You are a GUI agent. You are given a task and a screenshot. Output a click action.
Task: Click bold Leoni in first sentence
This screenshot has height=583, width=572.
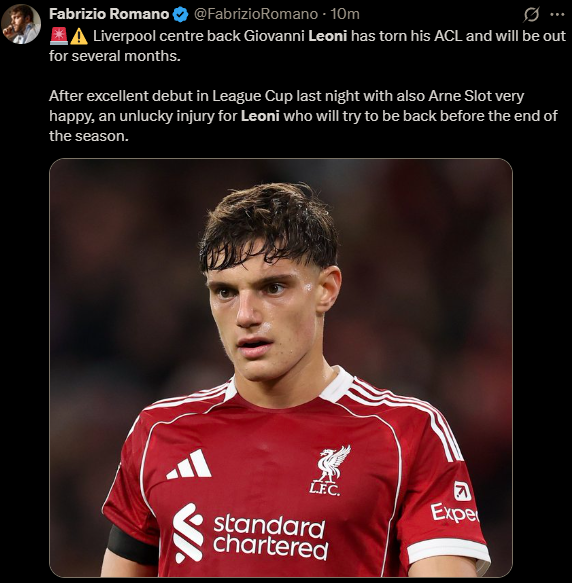point(328,36)
